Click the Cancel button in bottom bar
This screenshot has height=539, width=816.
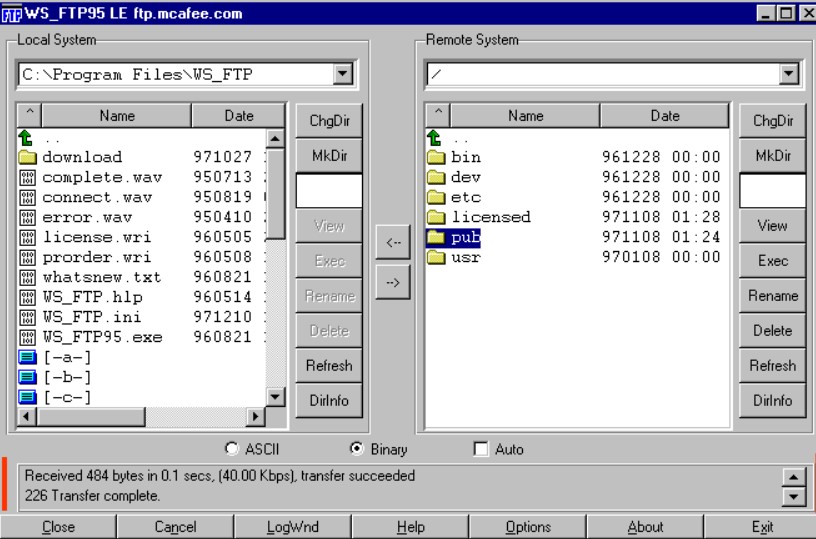[x=175, y=527]
